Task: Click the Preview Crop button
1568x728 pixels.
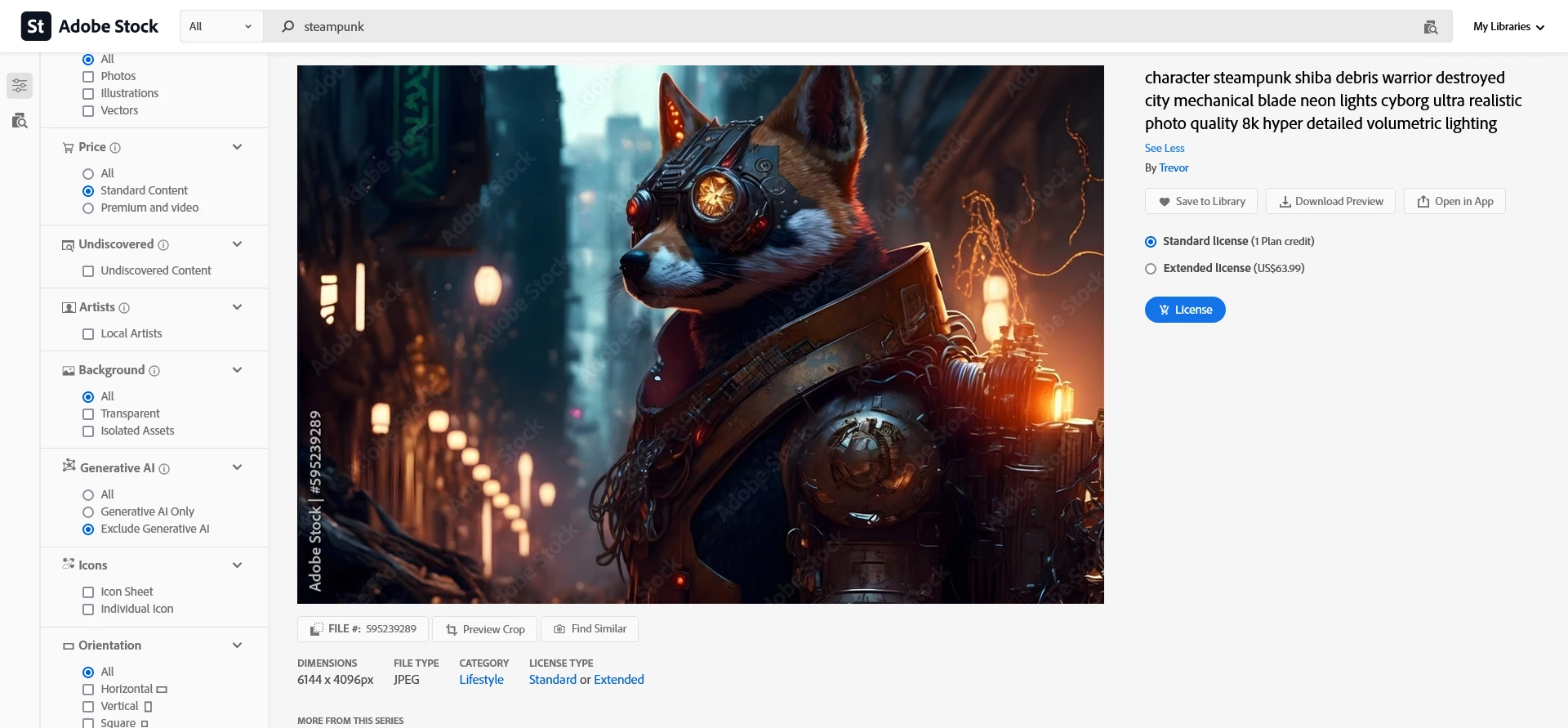Action: (x=485, y=629)
